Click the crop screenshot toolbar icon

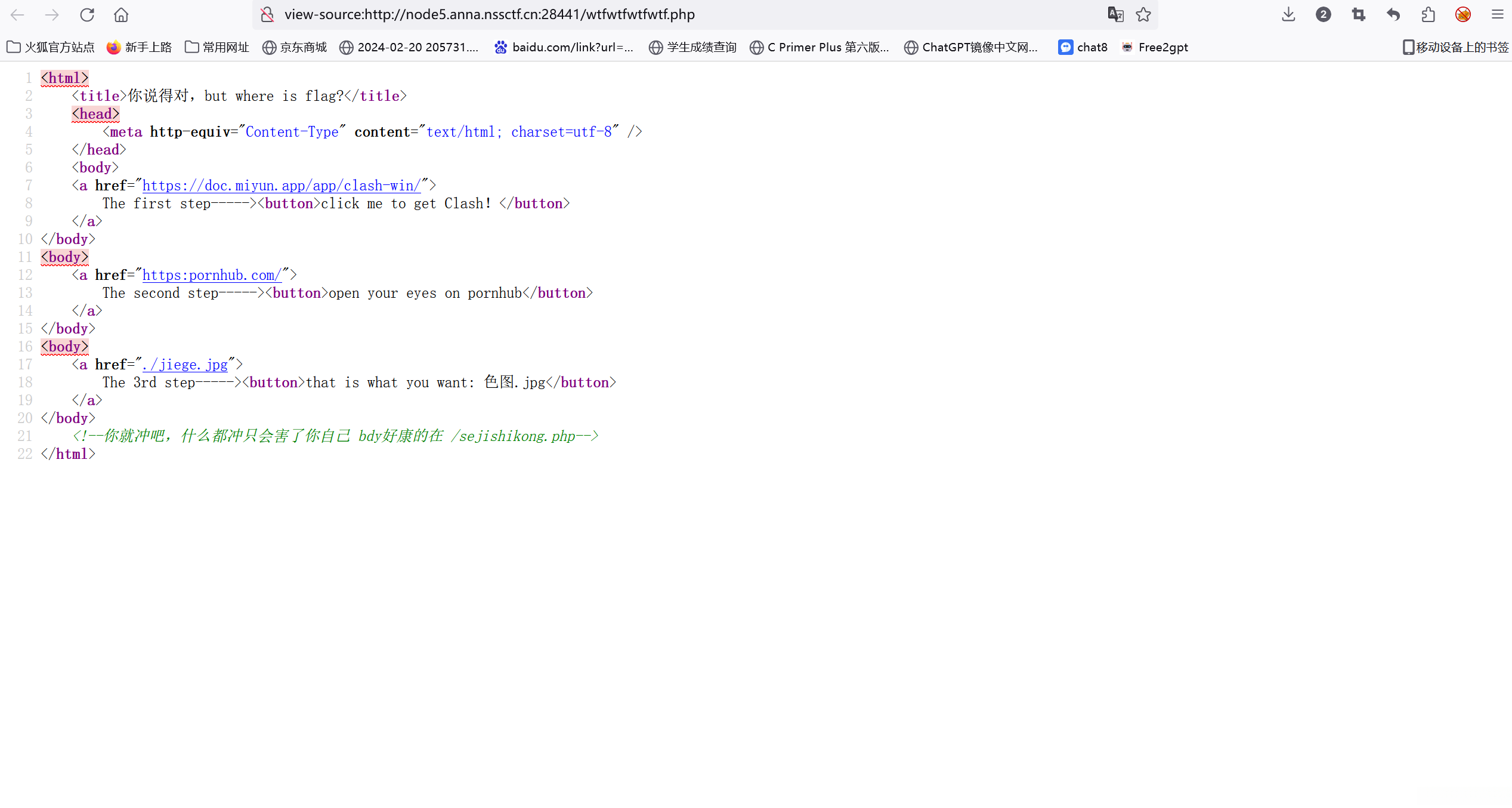click(x=1359, y=14)
